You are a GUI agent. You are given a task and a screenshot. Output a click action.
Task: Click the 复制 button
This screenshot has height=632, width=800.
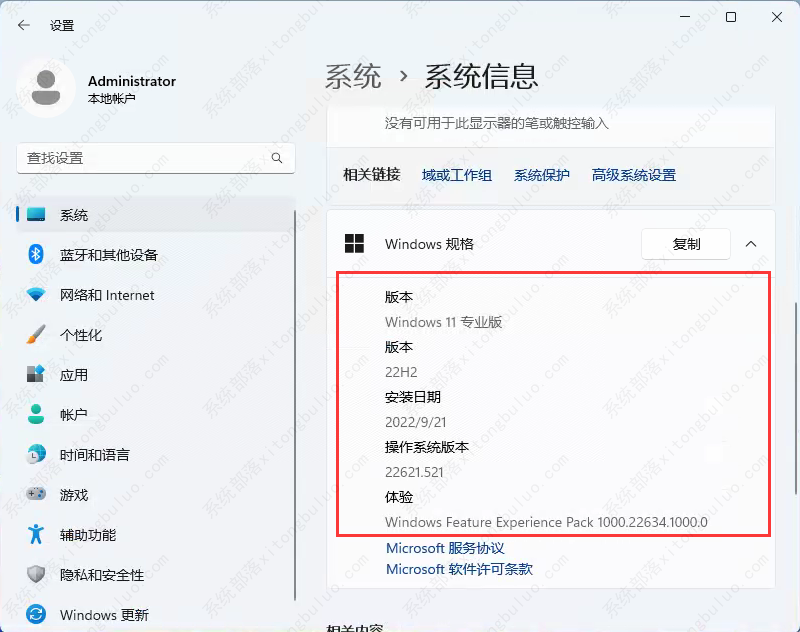coord(686,243)
